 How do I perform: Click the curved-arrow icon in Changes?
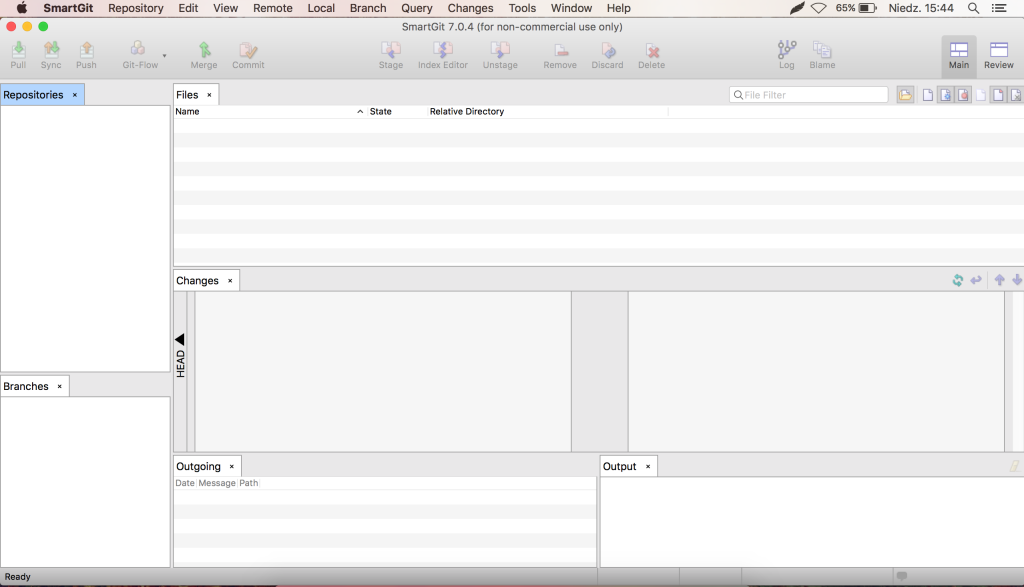[976, 280]
